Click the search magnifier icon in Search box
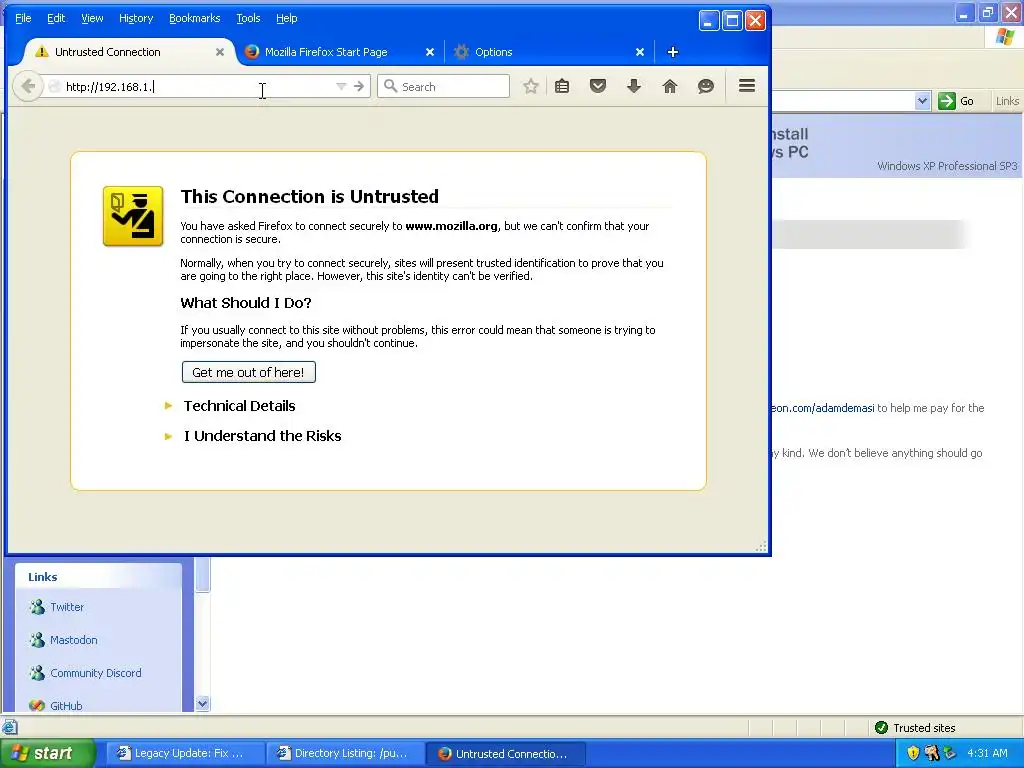The height and width of the screenshot is (768, 1024). click(391, 86)
